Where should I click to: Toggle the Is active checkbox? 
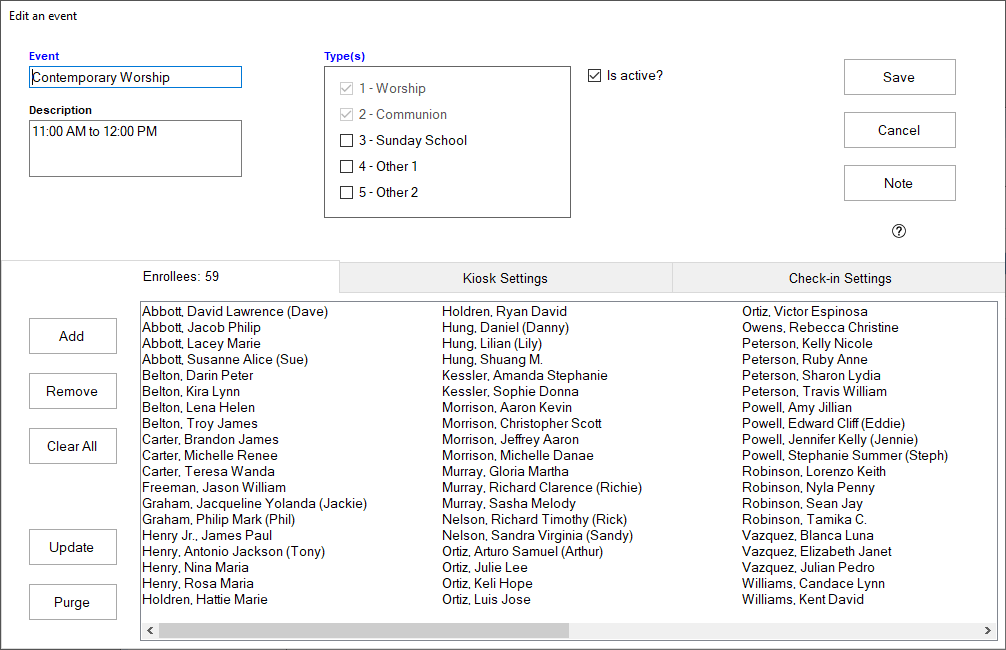(595, 76)
